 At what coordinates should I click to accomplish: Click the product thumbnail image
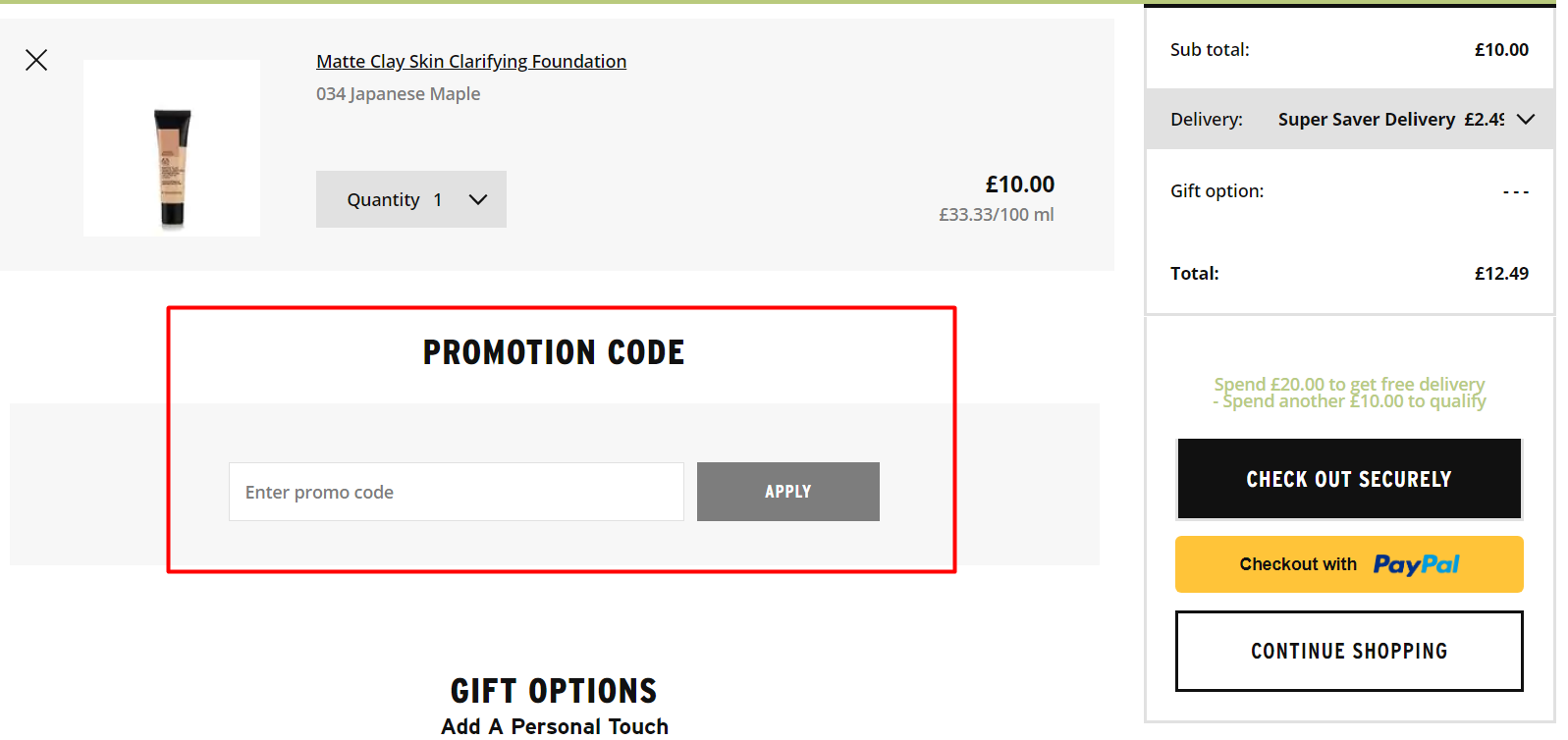172,147
